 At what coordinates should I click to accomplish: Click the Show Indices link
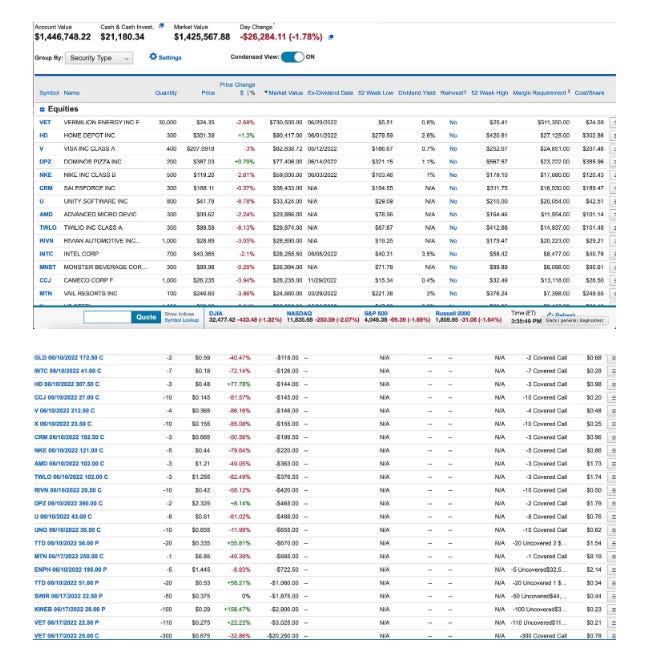[179, 314]
